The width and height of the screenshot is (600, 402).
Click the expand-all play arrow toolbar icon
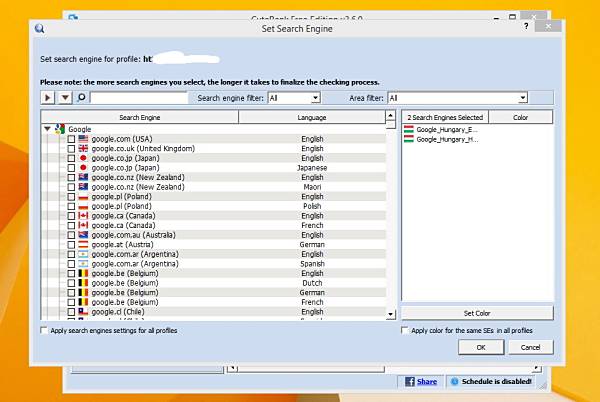[48, 98]
